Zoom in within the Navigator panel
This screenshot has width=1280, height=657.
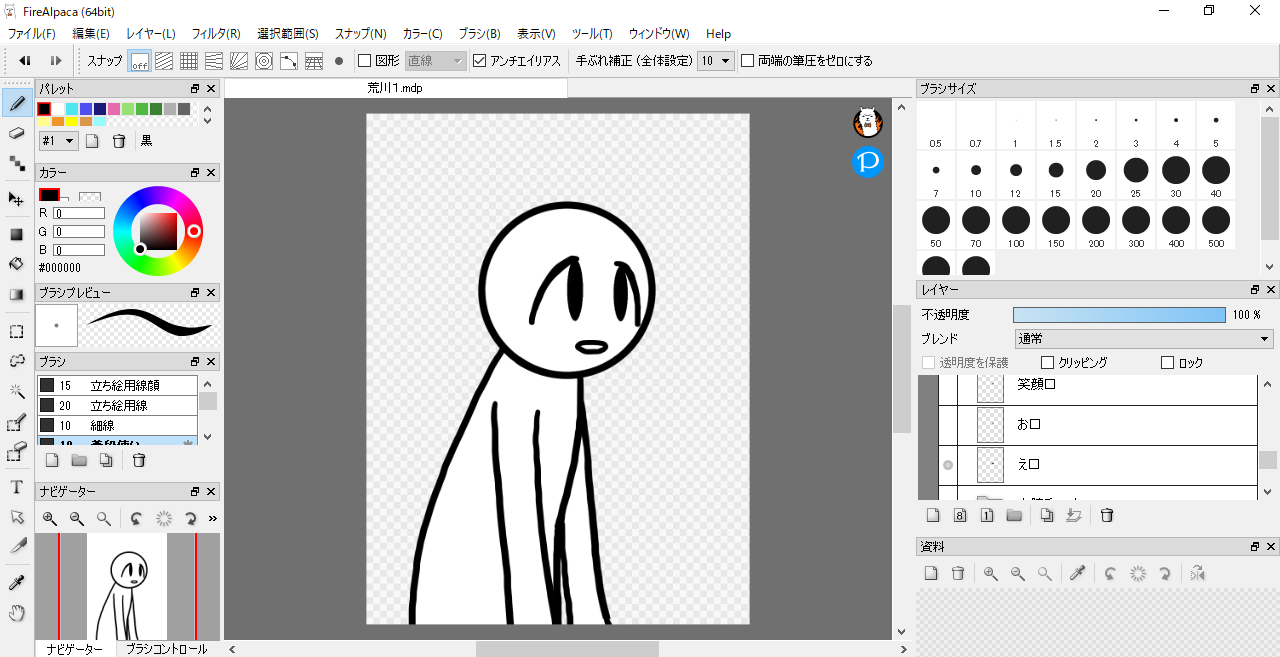click(x=50, y=518)
